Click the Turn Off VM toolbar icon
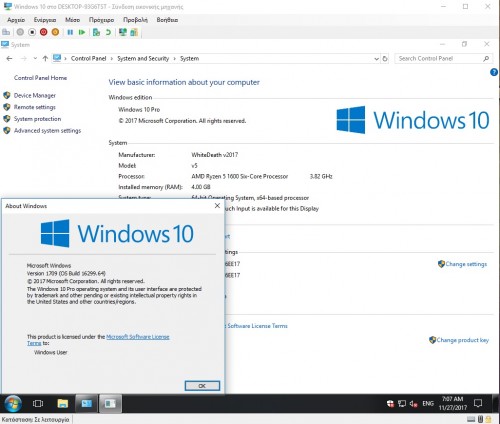Image resolution: width=500 pixels, height=424 pixels. [32, 32]
